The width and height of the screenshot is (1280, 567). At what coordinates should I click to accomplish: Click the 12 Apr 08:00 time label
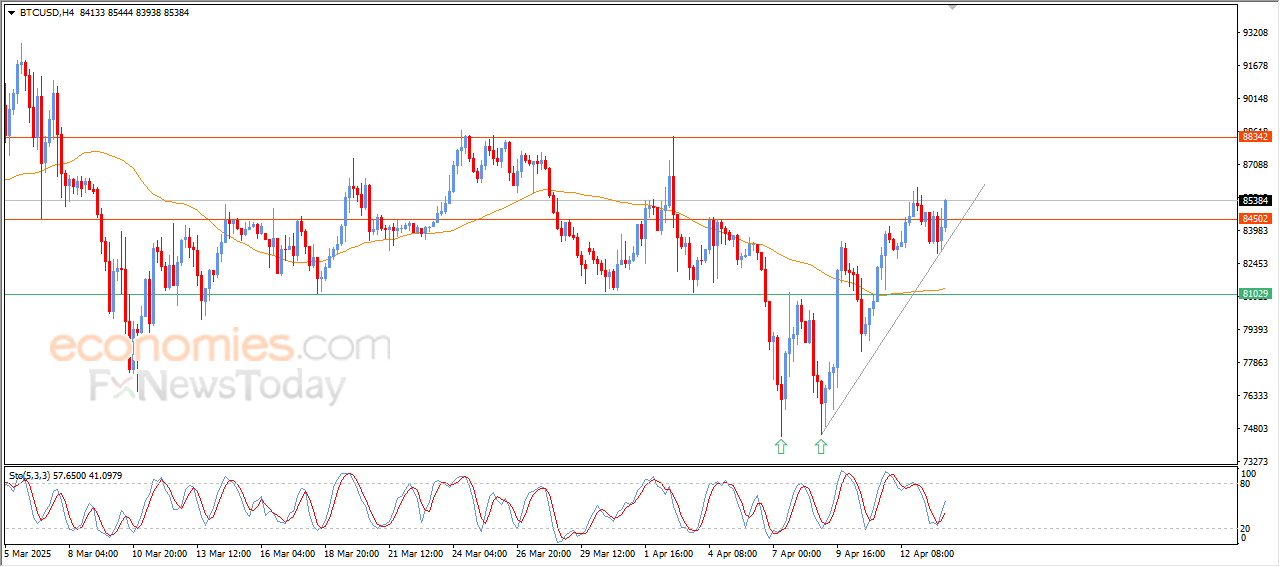pyautogui.click(x=928, y=553)
